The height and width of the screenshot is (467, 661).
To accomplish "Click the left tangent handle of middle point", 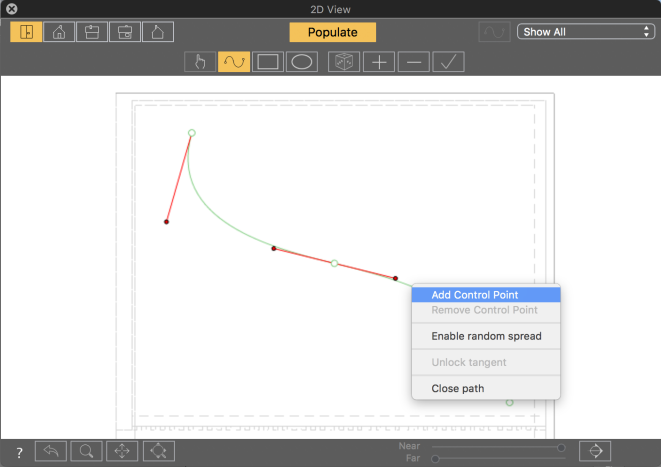I will coord(274,249).
